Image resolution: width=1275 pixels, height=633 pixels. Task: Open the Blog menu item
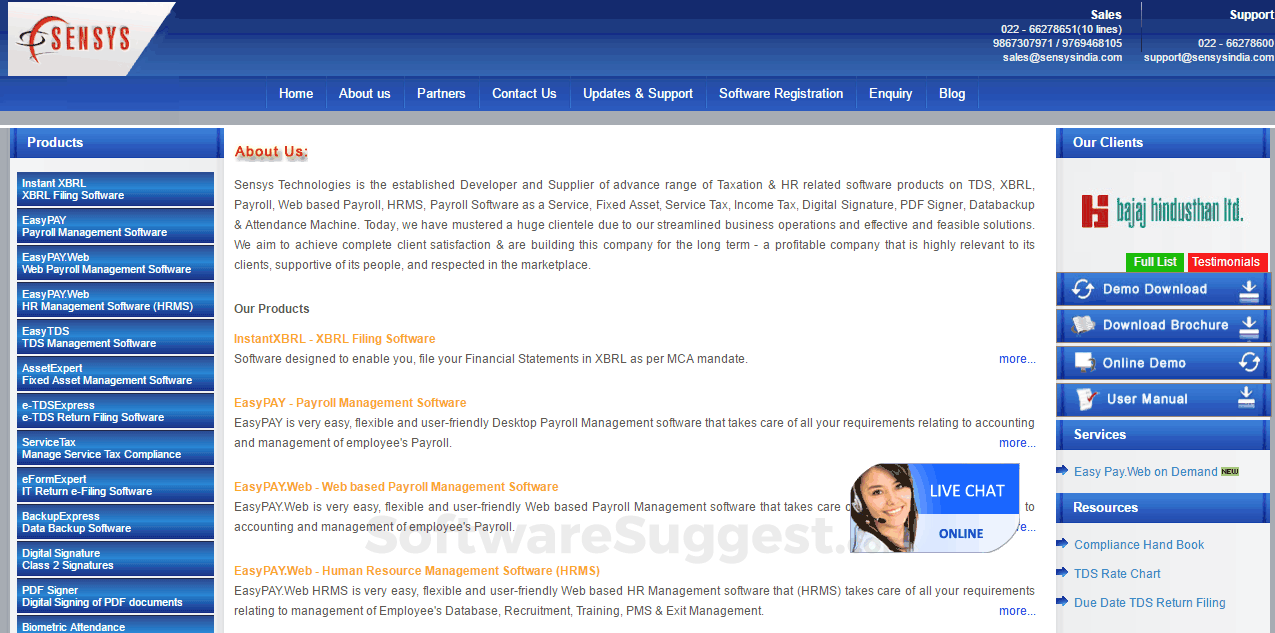pos(952,94)
